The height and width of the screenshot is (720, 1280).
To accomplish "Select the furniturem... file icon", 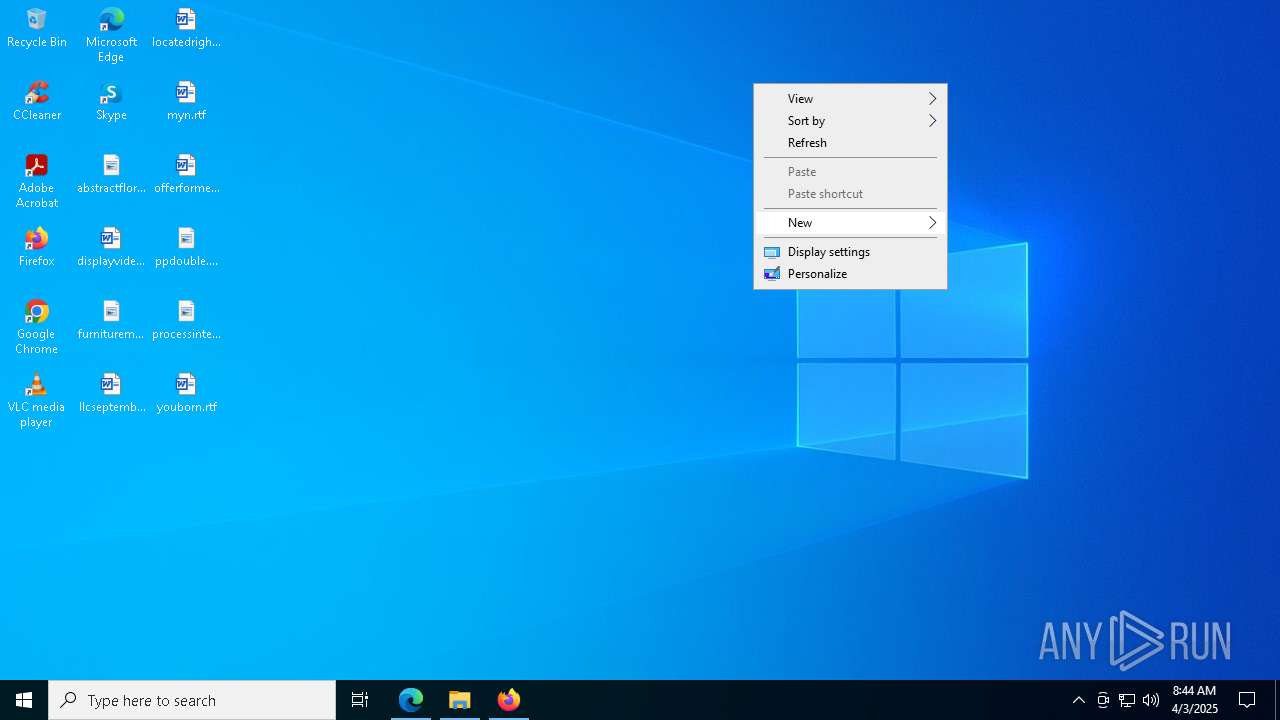I will click(111, 320).
